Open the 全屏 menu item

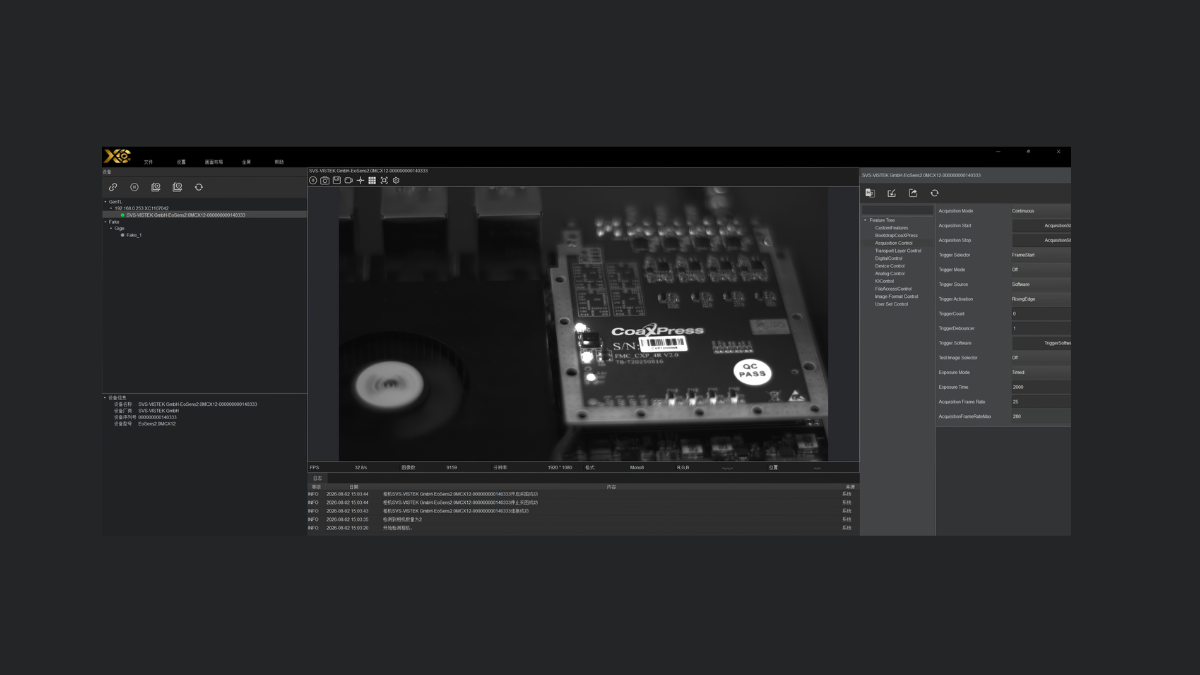click(246, 162)
